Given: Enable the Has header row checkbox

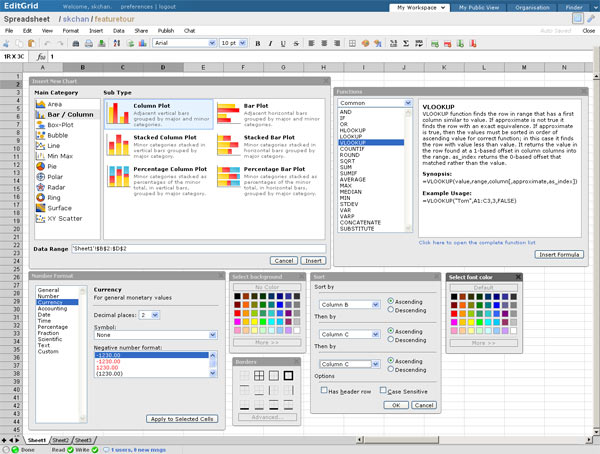Looking at the screenshot, I should [324, 391].
